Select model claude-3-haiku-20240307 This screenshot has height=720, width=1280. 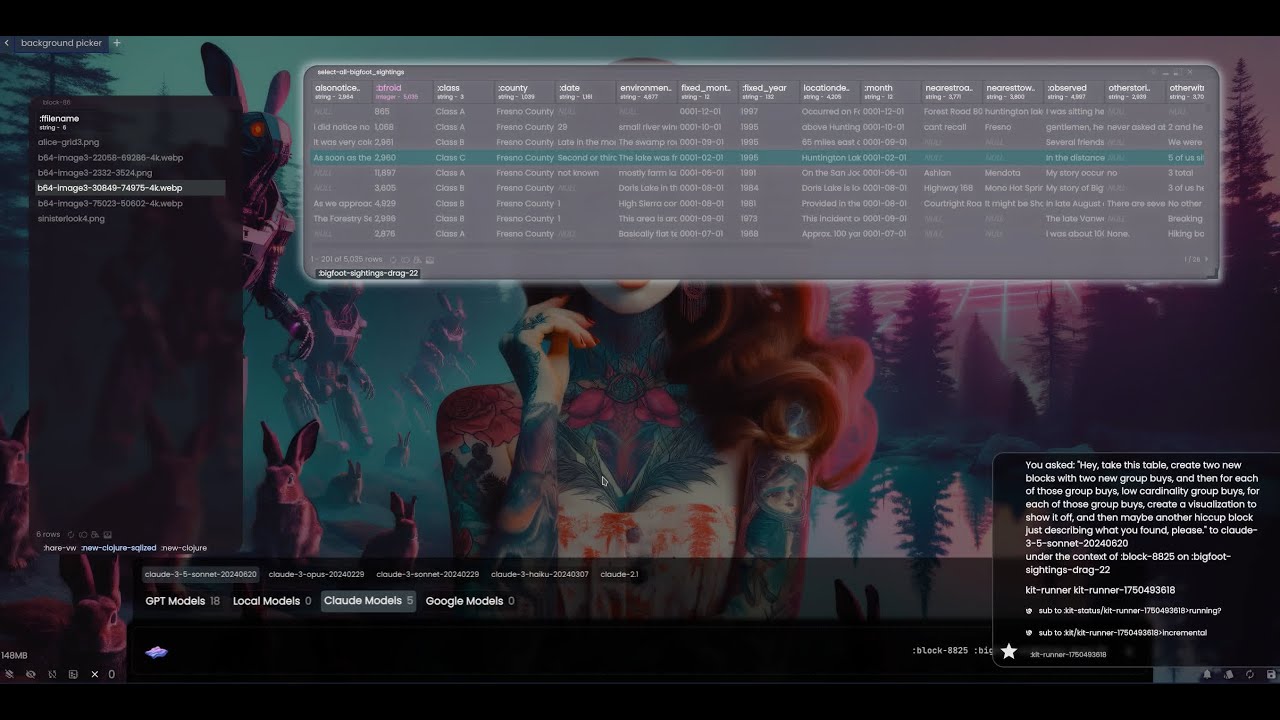pyautogui.click(x=539, y=574)
